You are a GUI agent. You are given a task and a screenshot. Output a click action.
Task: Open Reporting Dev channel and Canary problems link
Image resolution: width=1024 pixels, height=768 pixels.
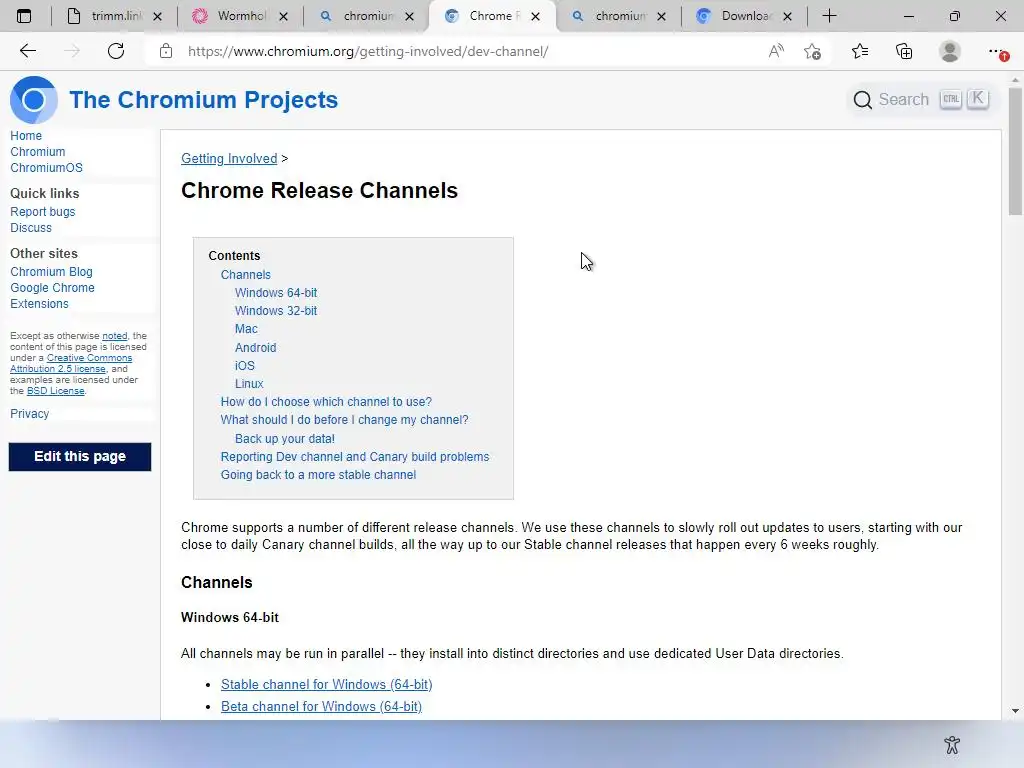point(355,456)
